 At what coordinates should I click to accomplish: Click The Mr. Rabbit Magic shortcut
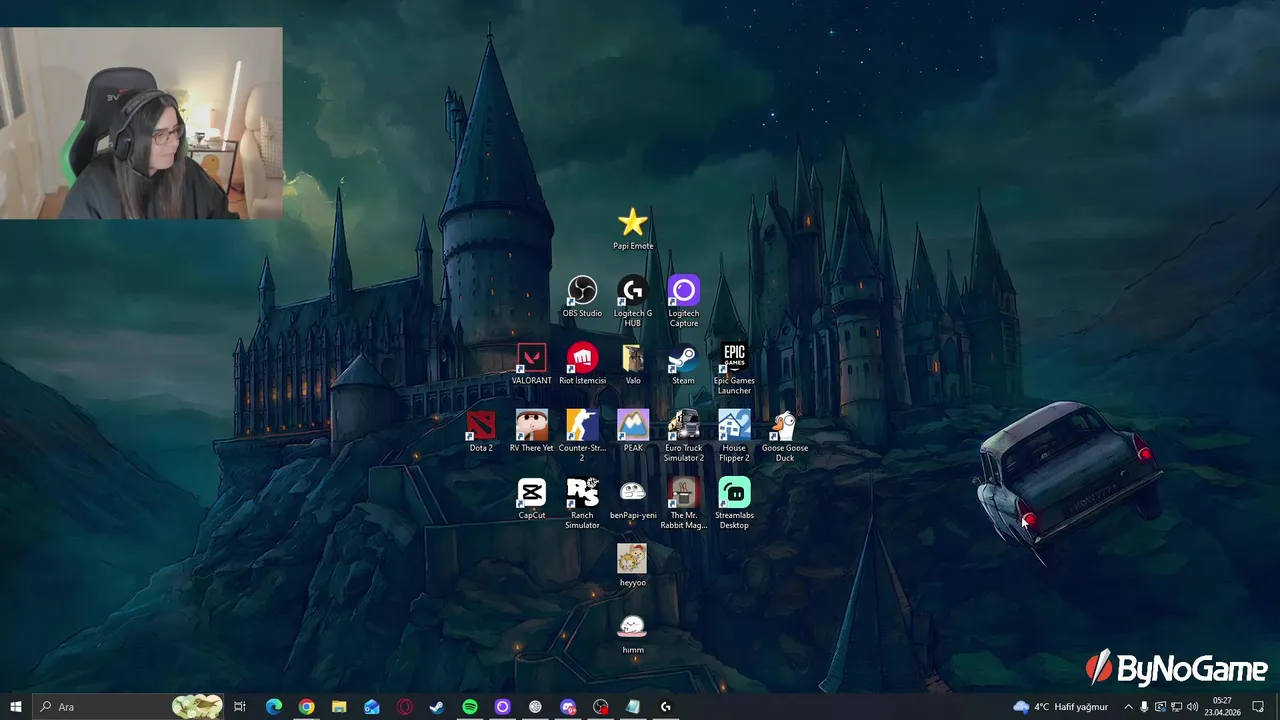pyautogui.click(x=684, y=503)
